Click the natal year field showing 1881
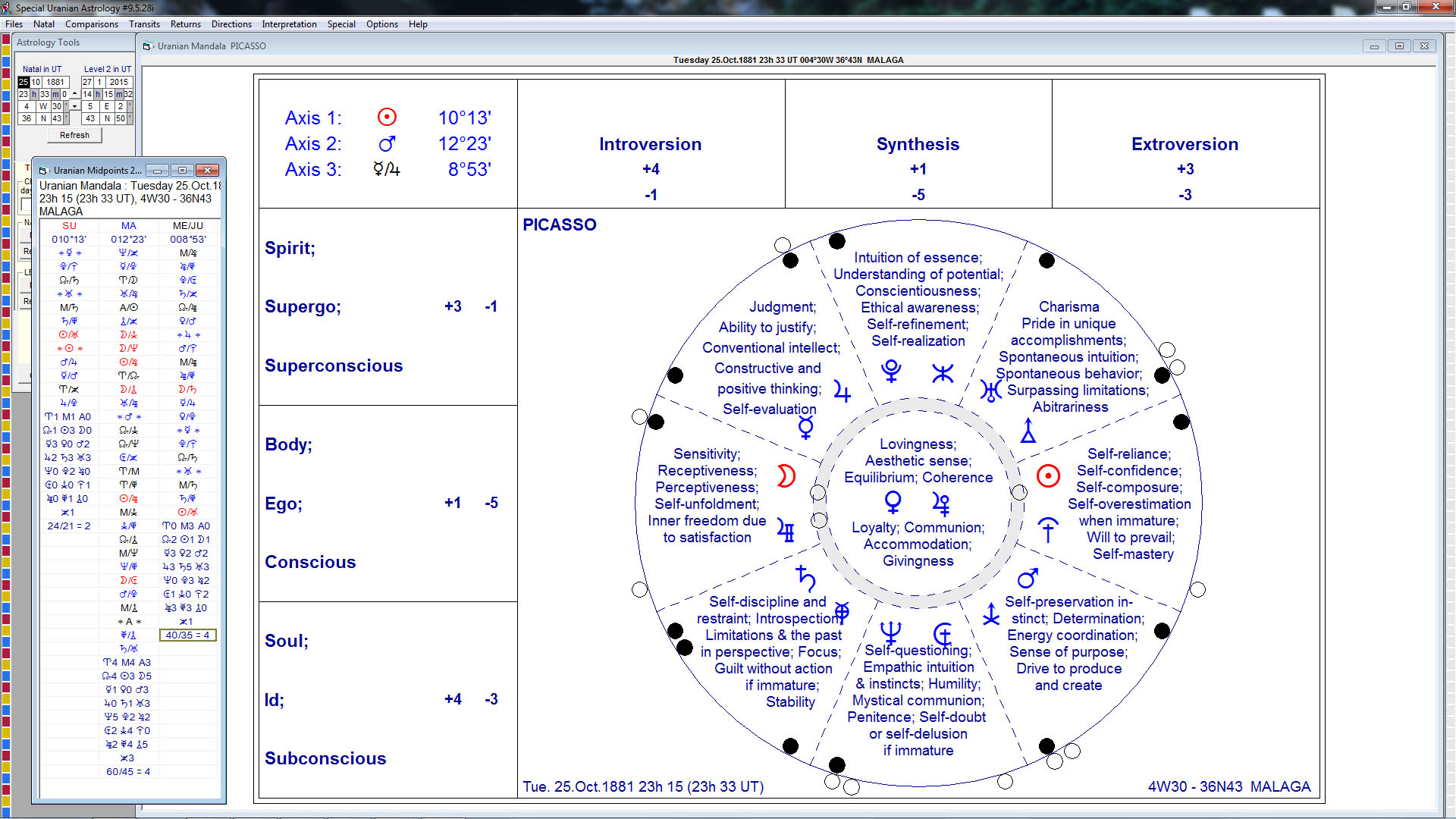The width and height of the screenshot is (1456, 819). click(55, 82)
